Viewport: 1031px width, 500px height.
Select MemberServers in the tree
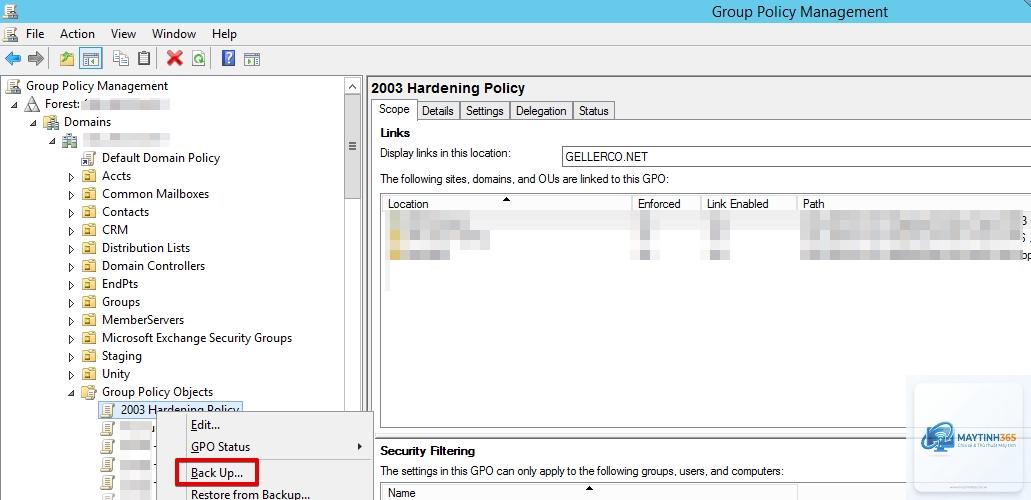tap(143, 320)
